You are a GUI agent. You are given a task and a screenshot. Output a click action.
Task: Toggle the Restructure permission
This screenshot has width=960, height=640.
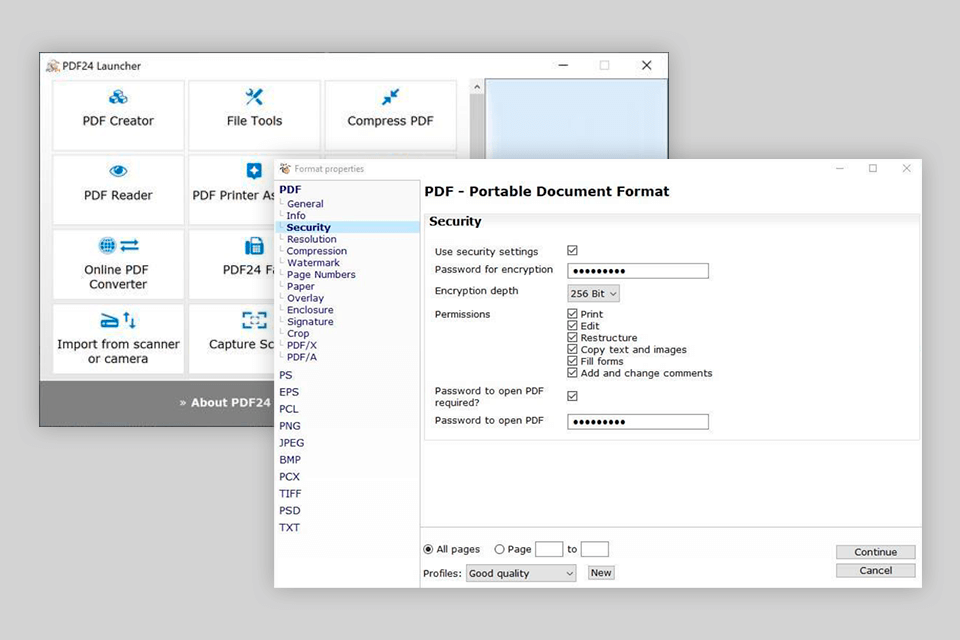pyautogui.click(x=572, y=337)
